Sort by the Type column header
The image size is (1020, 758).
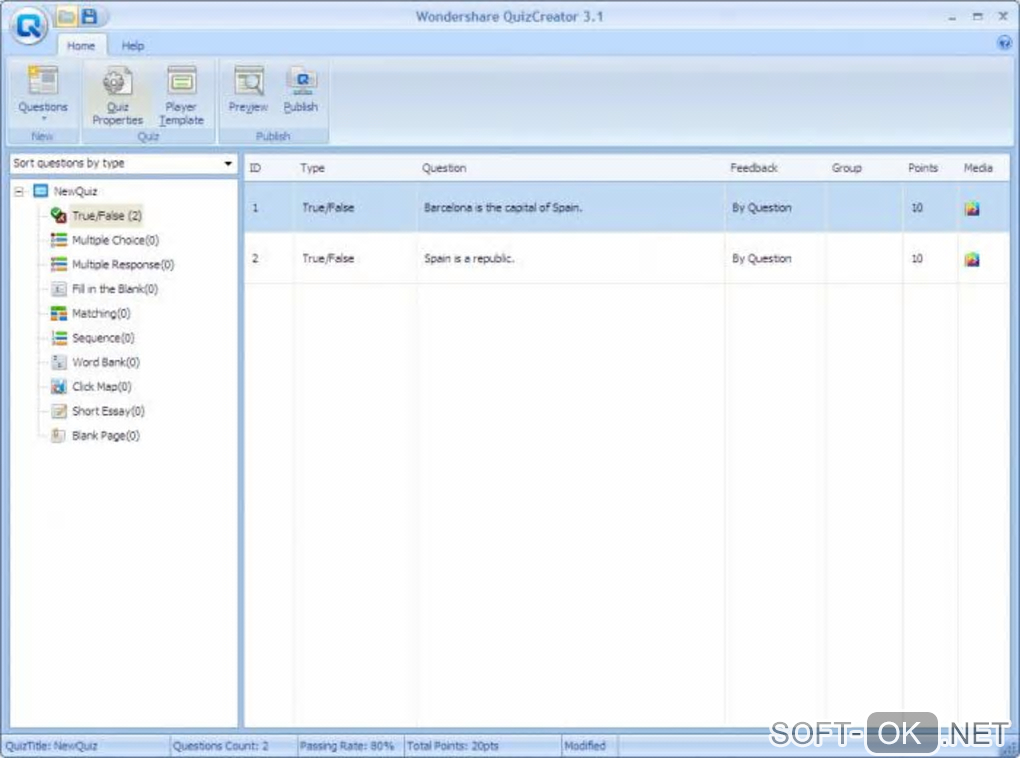(312, 168)
